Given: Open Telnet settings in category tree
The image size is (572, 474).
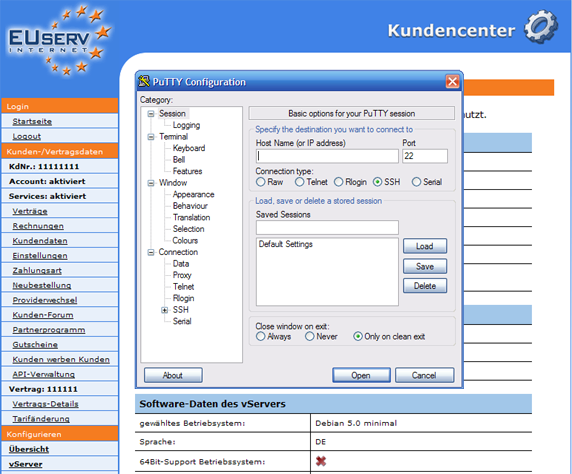Looking at the screenshot, I should [183, 287].
